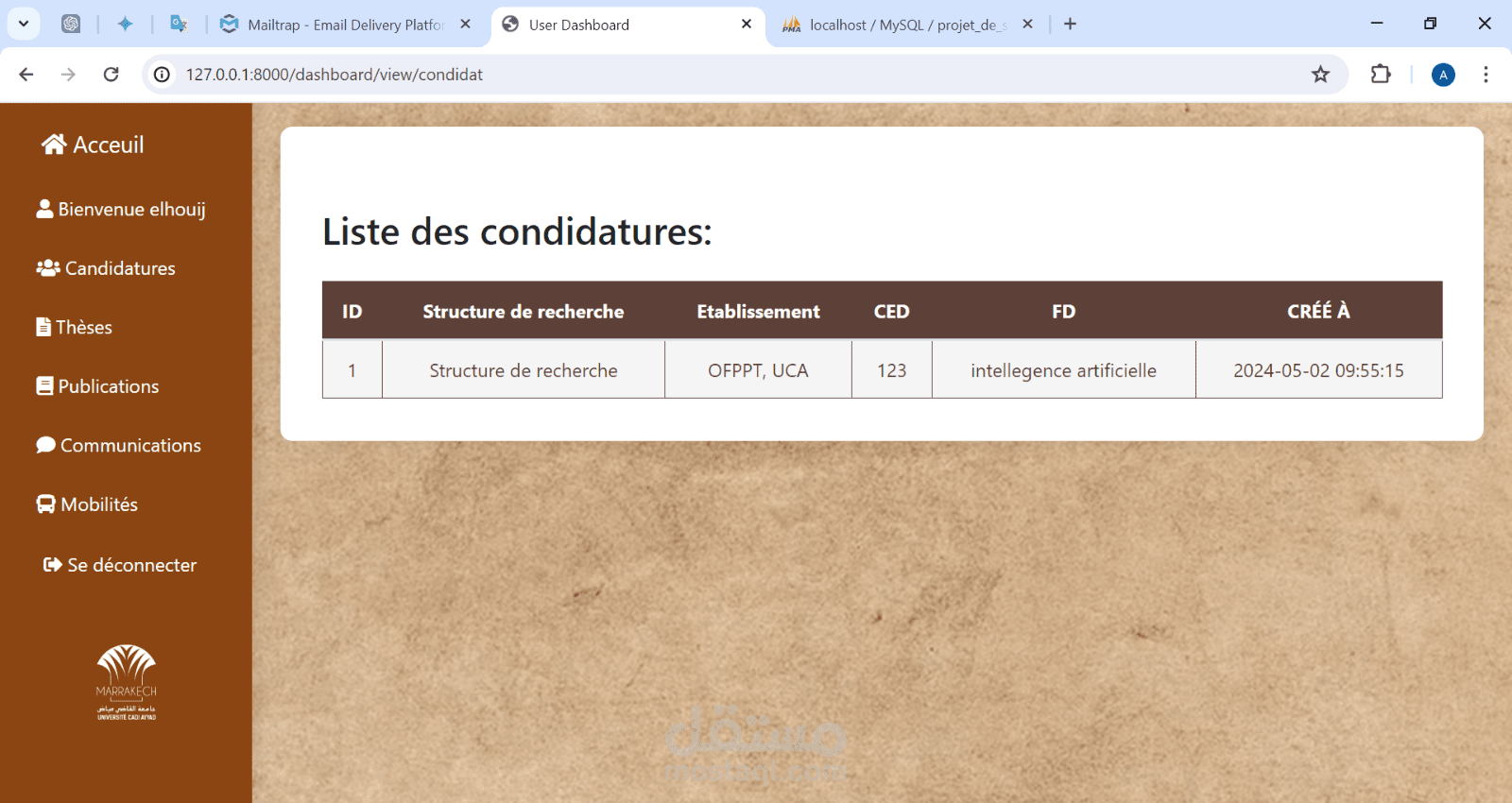Viewport: 1512px width, 803px height.
Task: Open Bienvenue elhouij profile link
Action: point(121,209)
